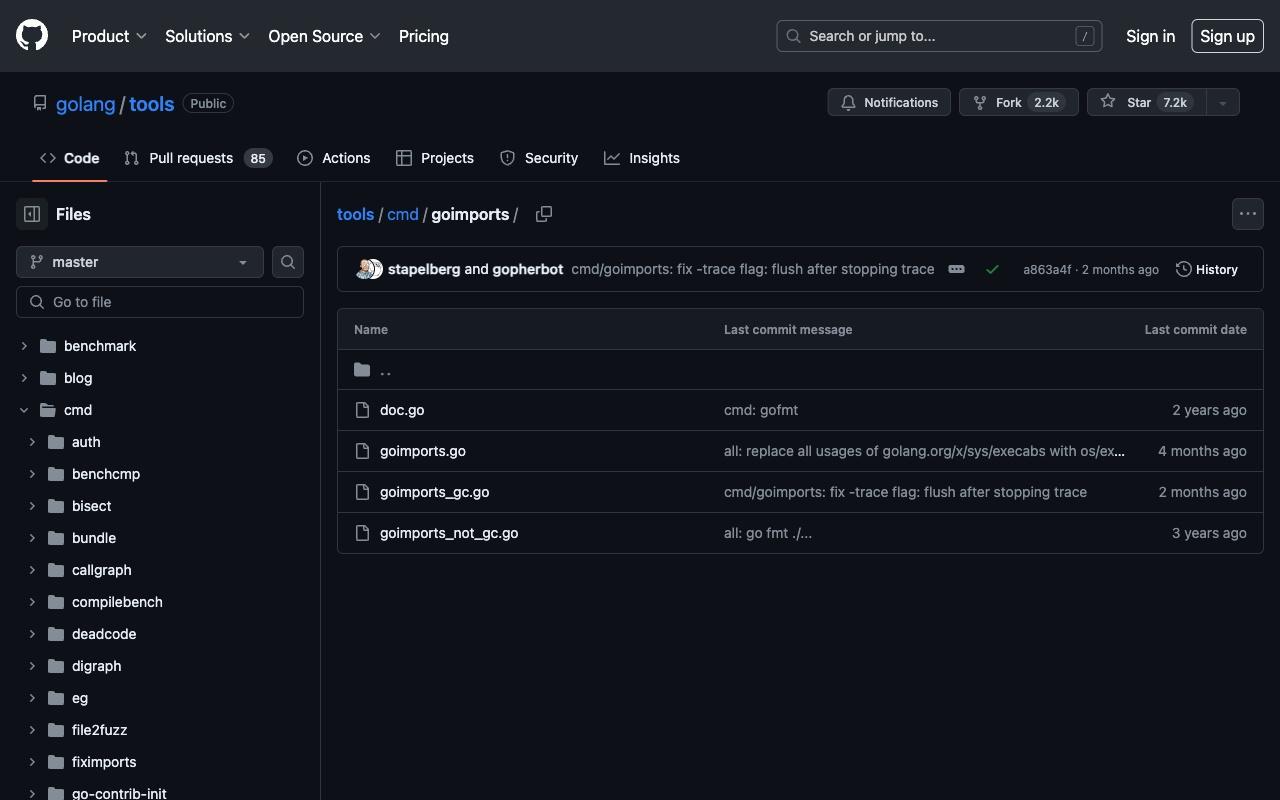1280x800 pixels.
Task: Click the callgraph folder icon
Action: click(x=56, y=570)
